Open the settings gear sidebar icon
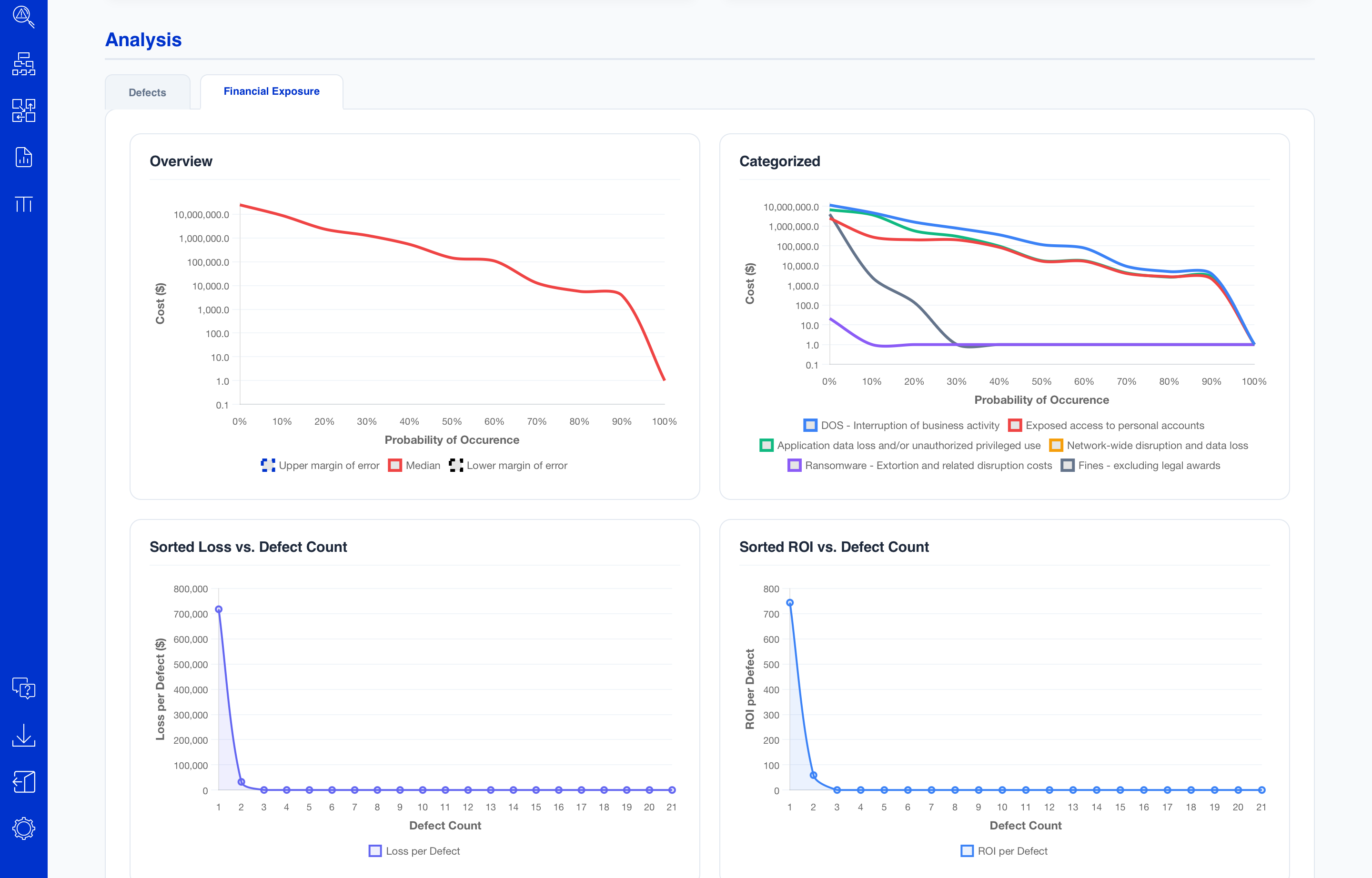 pyautogui.click(x=23, y=828)
